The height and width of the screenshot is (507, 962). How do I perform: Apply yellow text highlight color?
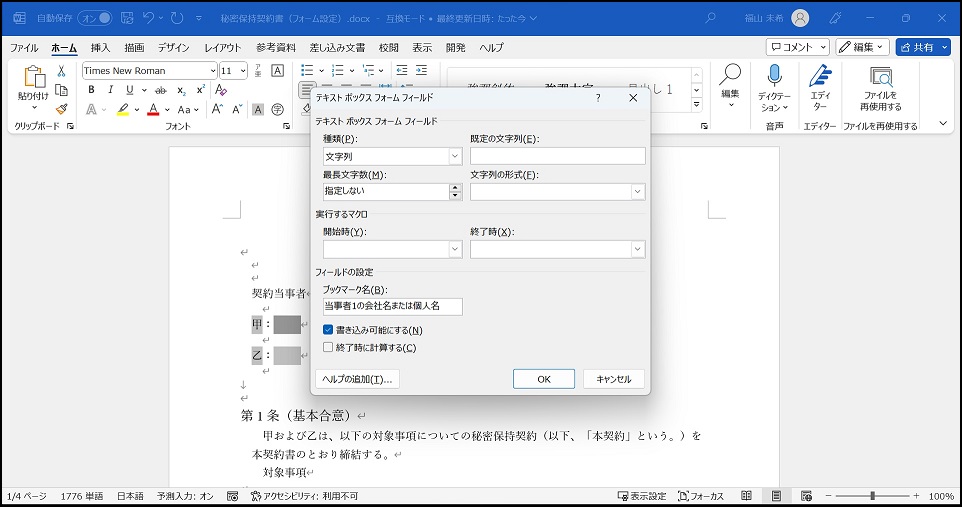click(123, 109)
